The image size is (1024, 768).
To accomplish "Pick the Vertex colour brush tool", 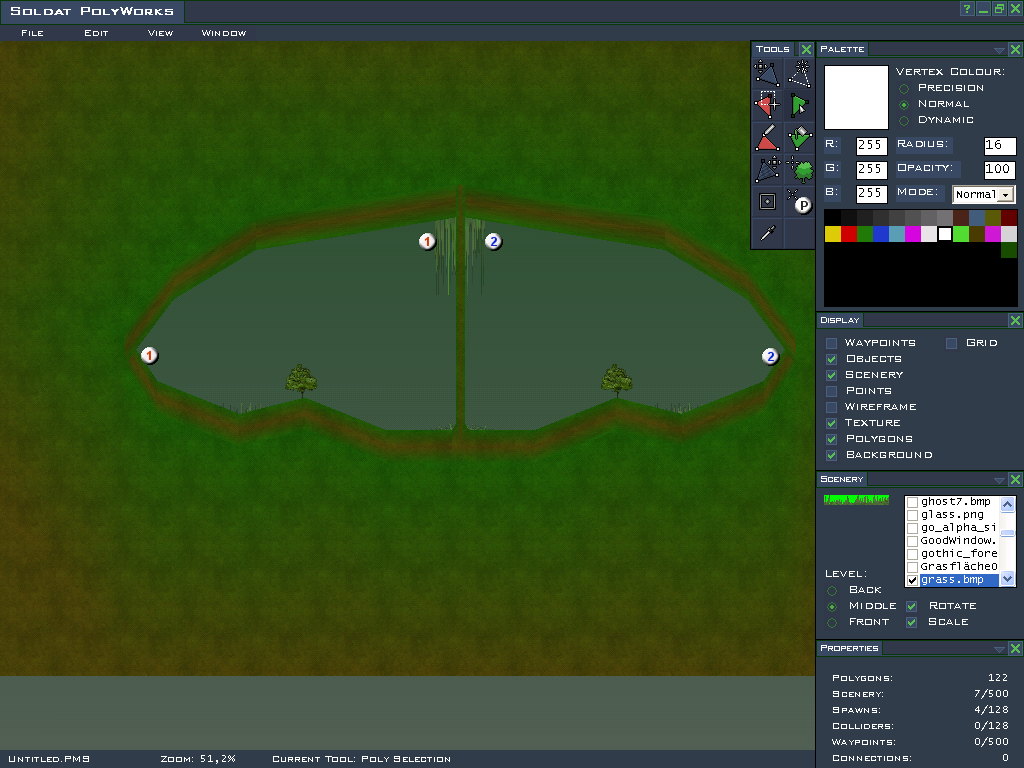I will click(767, 137).
